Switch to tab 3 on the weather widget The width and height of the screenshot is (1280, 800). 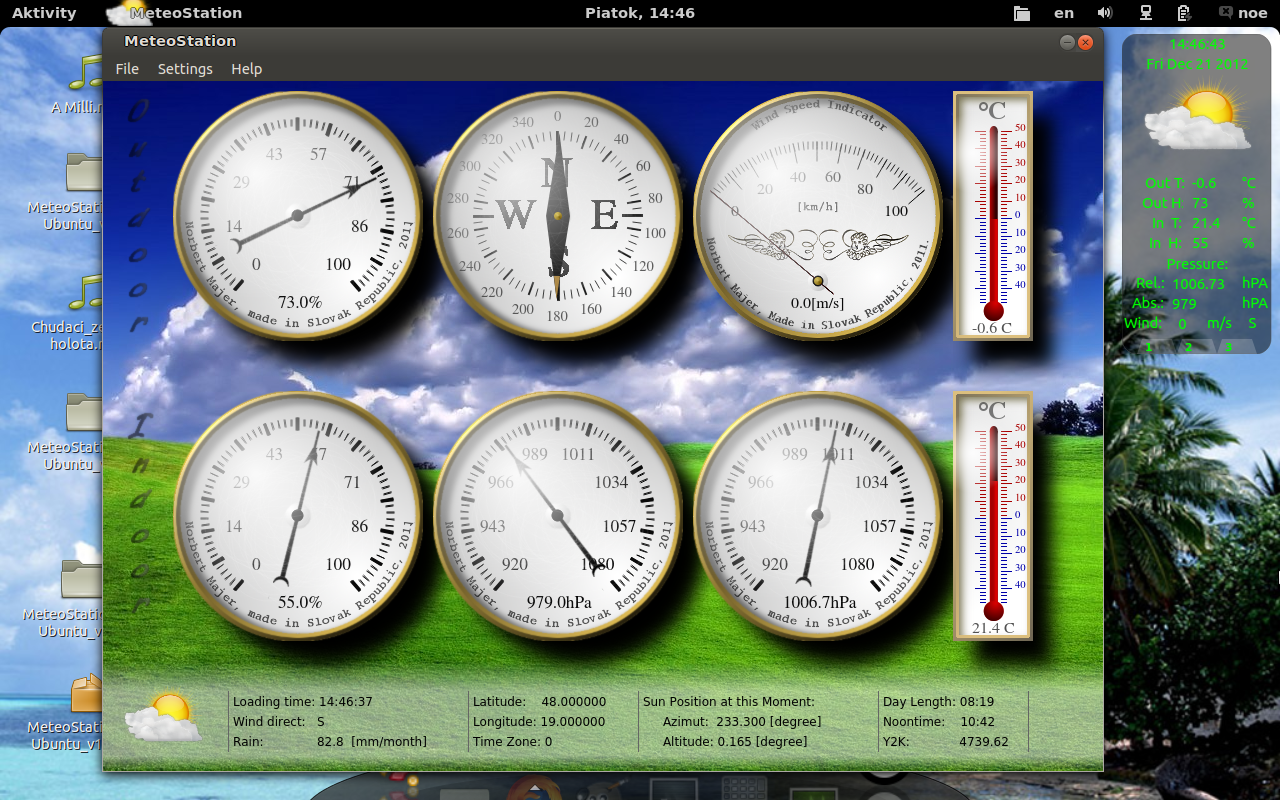1227,346
